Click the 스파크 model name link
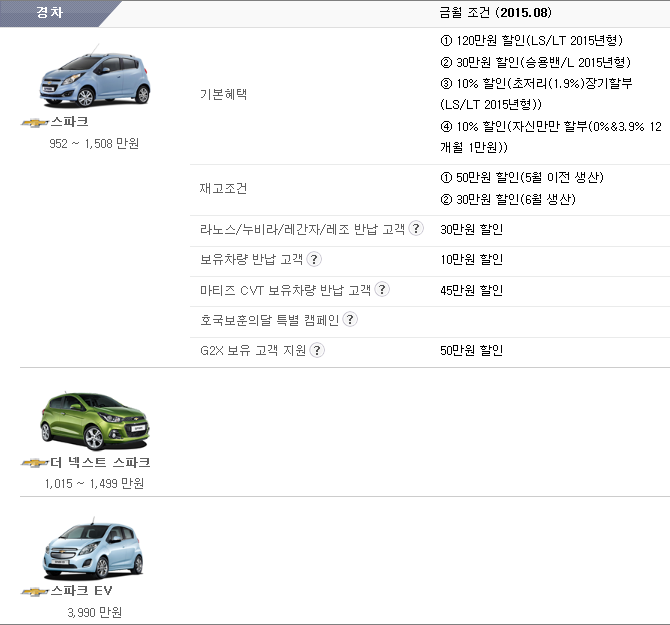670x625 pixels. coord(70,122)
